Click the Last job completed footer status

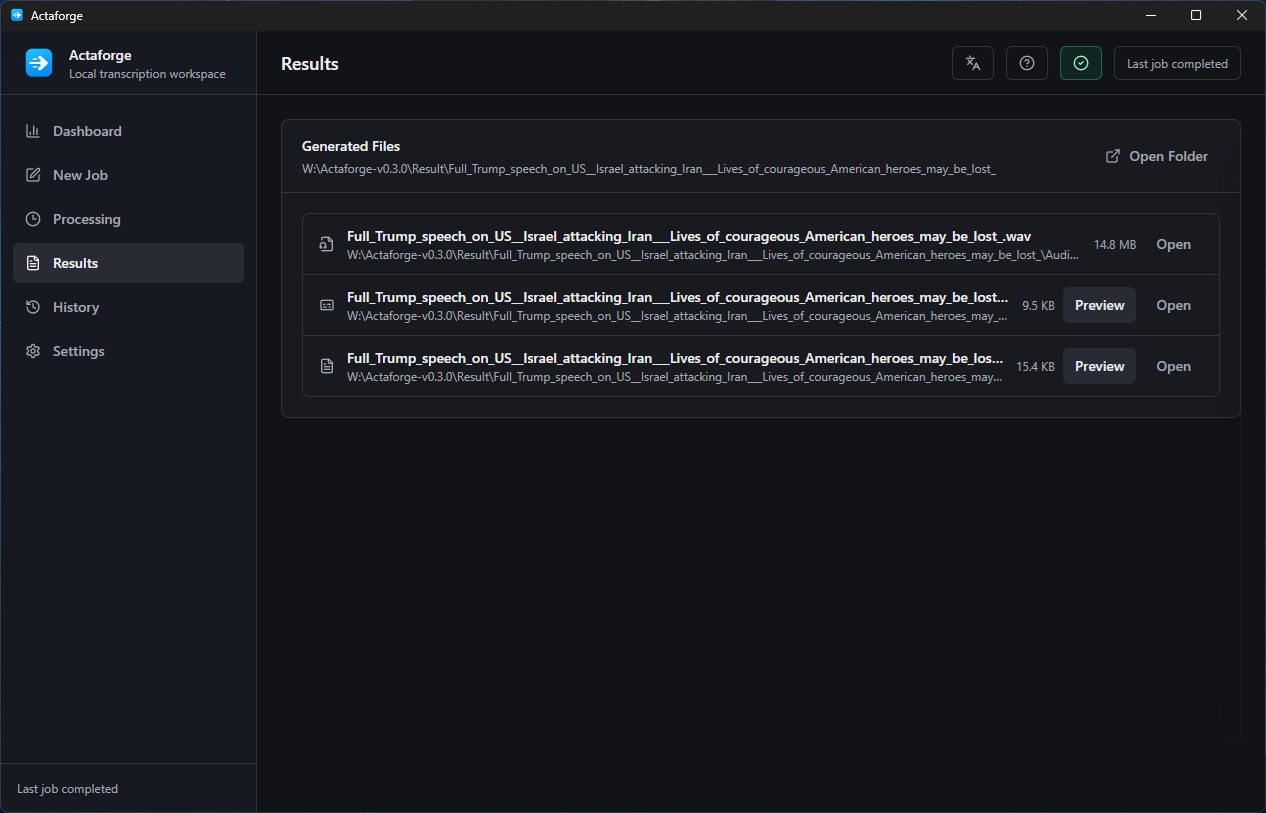point(67,789)
